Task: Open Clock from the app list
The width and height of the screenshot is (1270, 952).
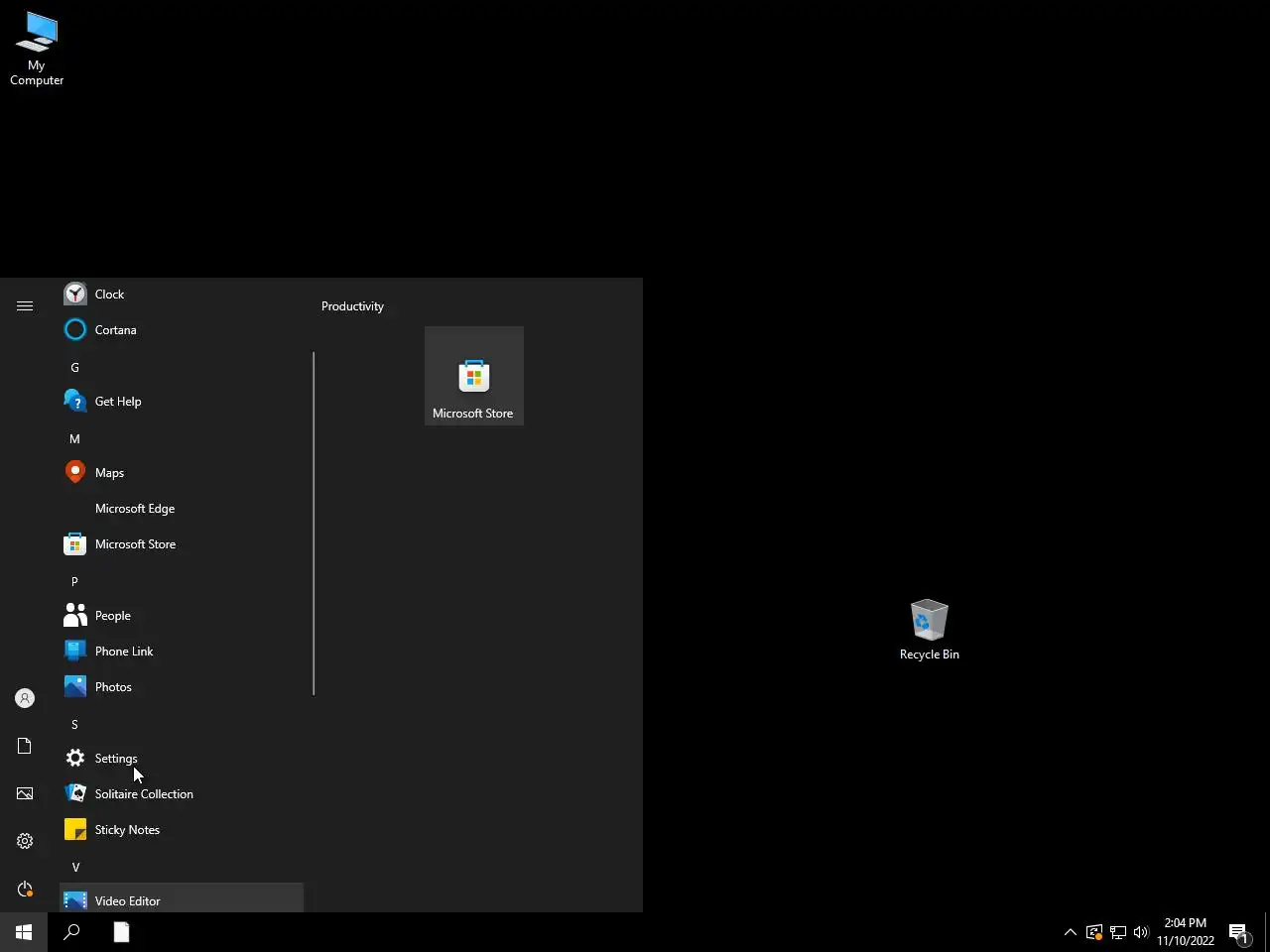Action: pyautogui.click(x=182, y=295)
